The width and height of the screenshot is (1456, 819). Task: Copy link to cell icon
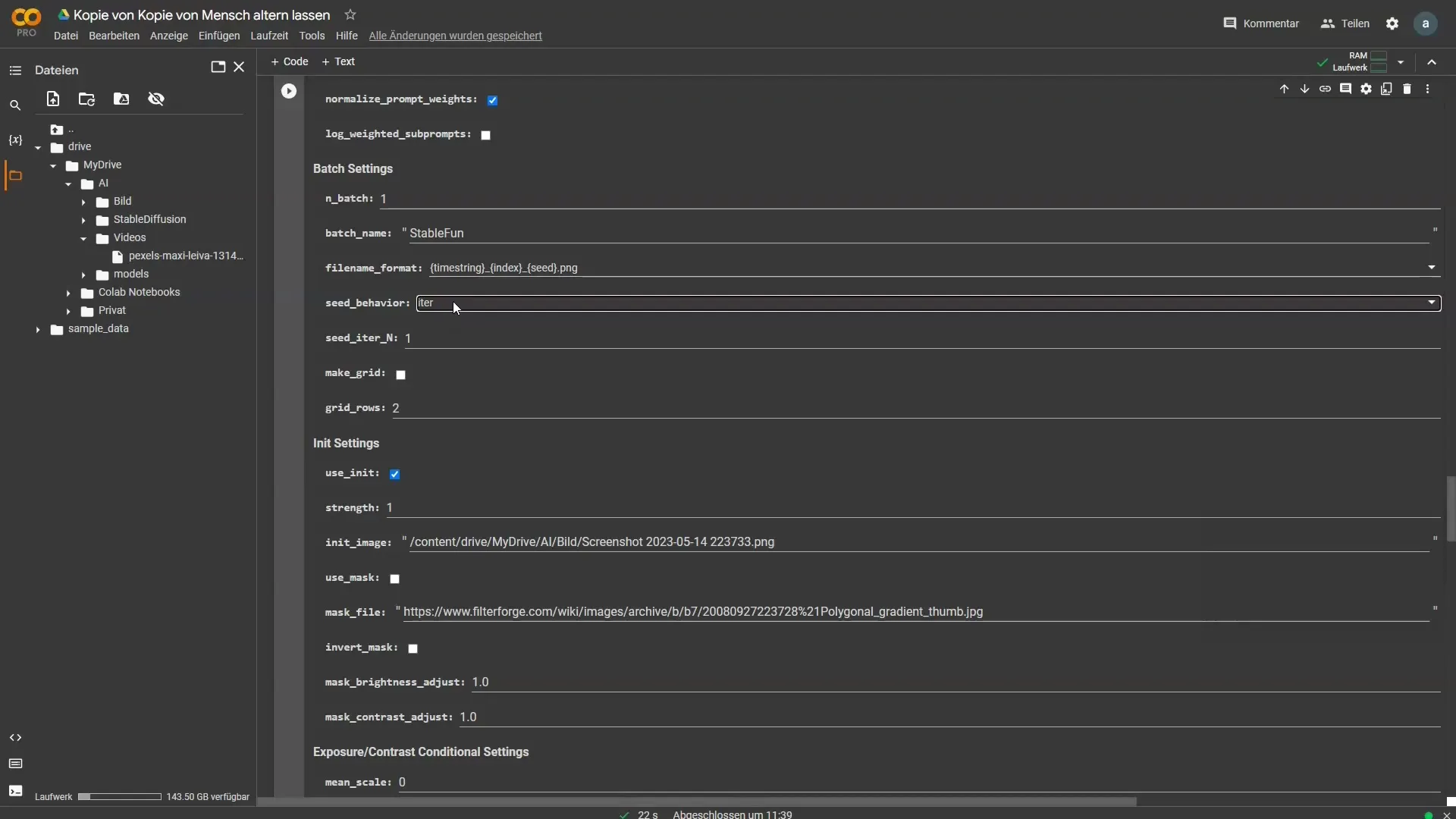1325,89
